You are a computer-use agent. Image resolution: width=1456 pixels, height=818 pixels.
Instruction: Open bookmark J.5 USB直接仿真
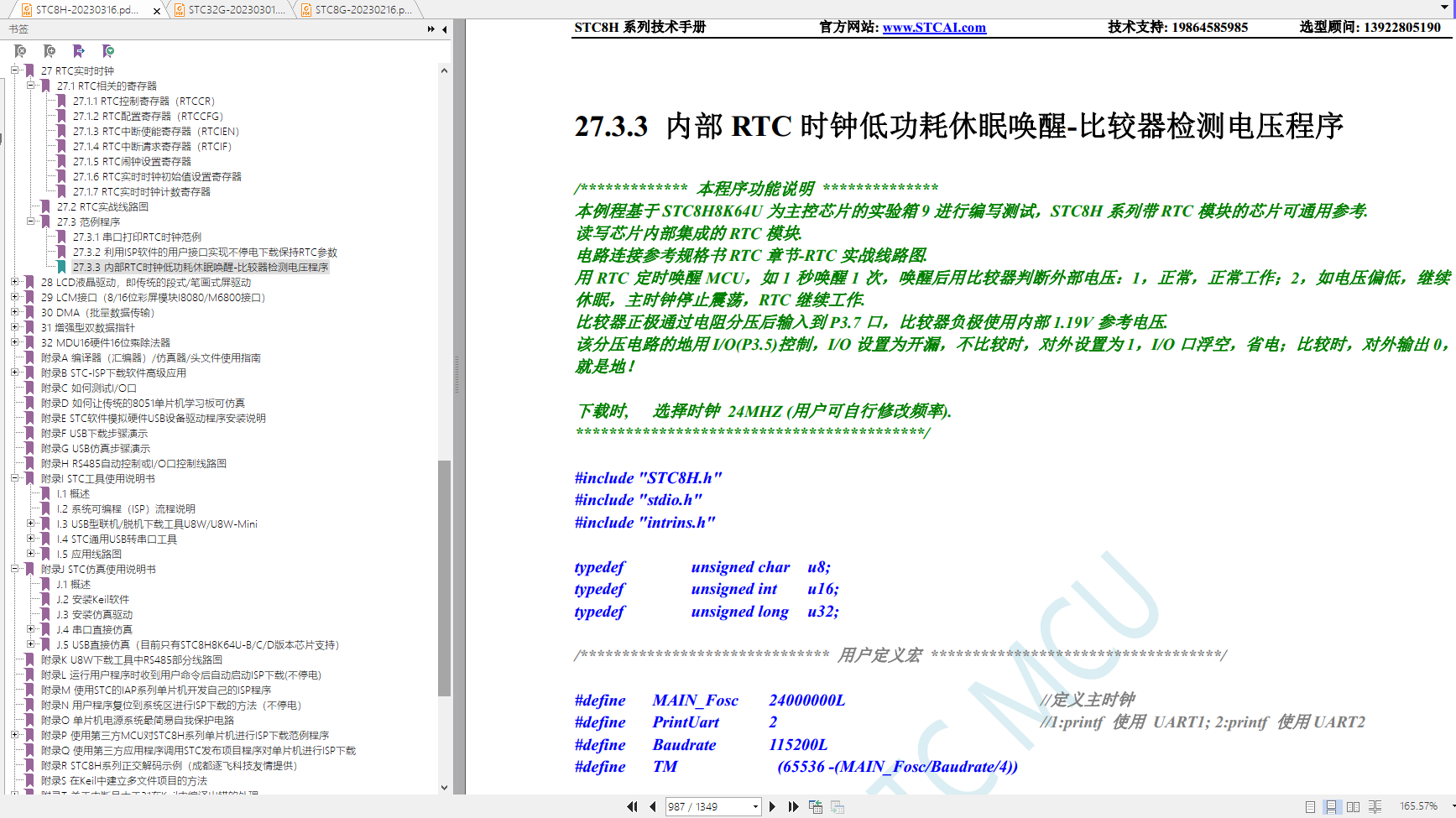[198, 645]
